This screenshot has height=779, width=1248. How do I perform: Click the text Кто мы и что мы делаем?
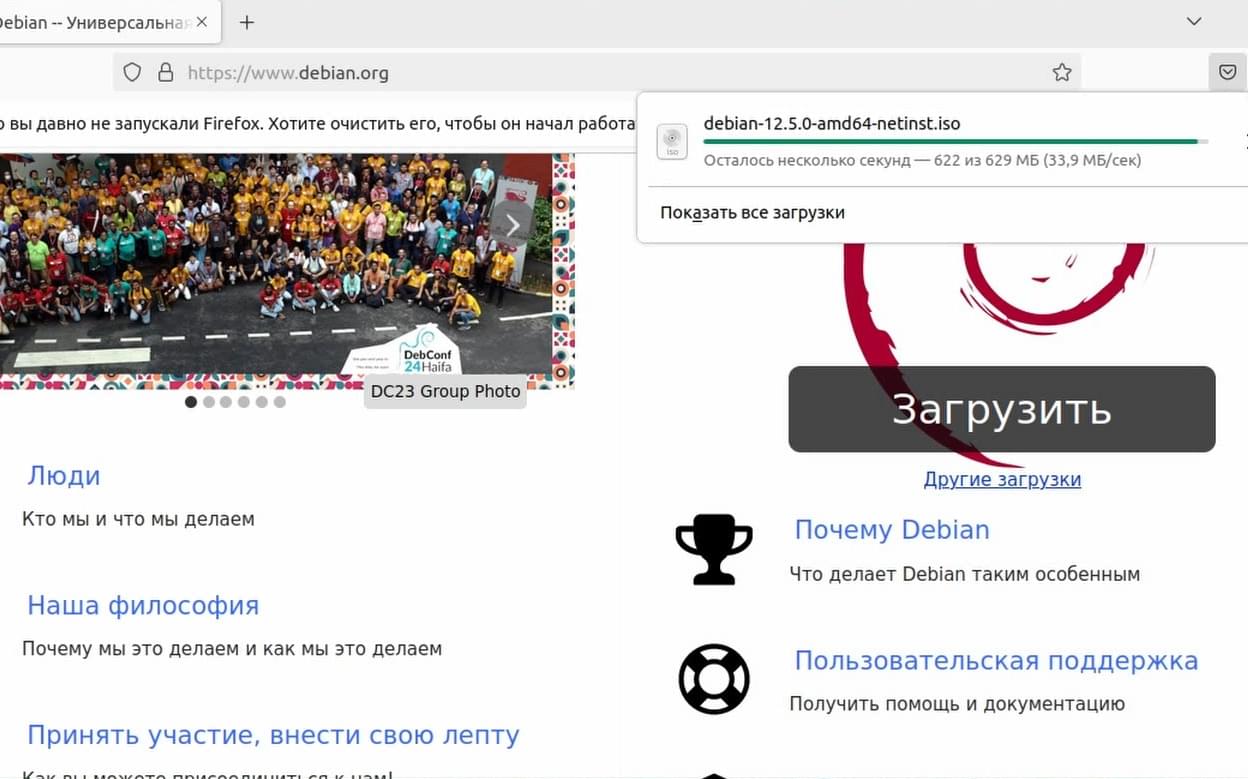[138, 519]
